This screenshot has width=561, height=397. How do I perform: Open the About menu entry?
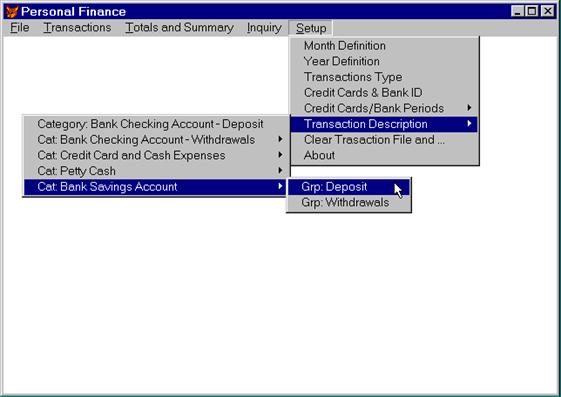pyautogui.click(x=385, y=156)
